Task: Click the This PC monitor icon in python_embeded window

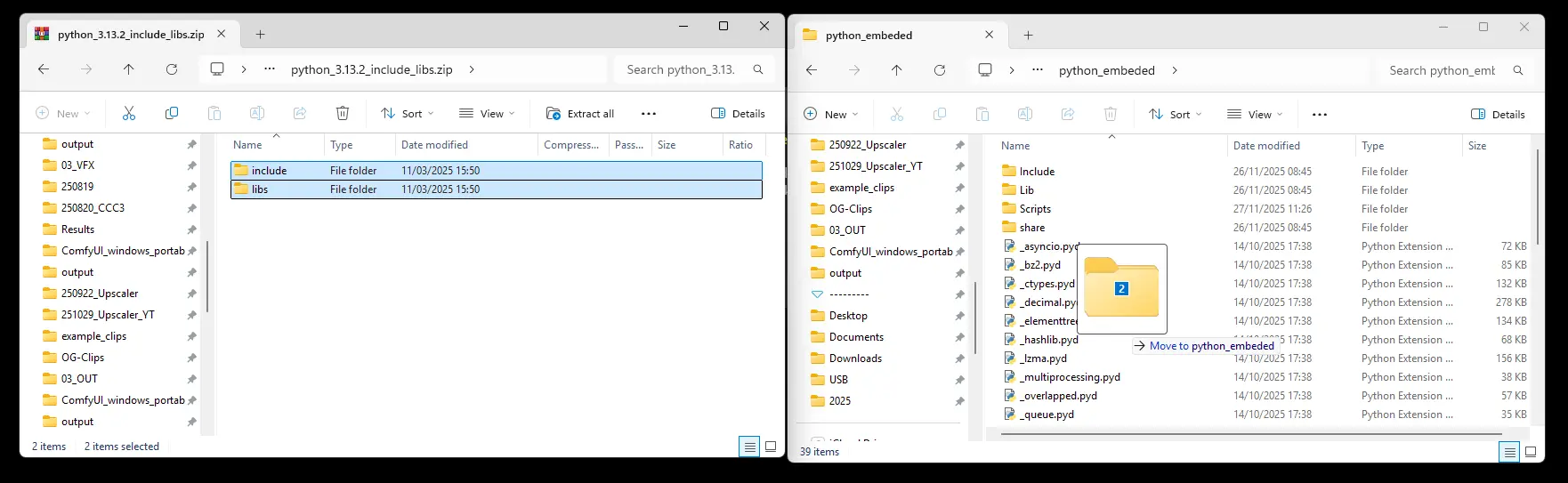Action: coord(985,70)
